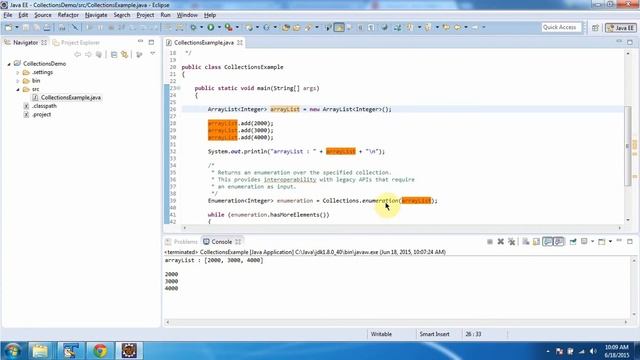Click the volume icon in system tray
This screenshot has height=360, width=640.
593,351
